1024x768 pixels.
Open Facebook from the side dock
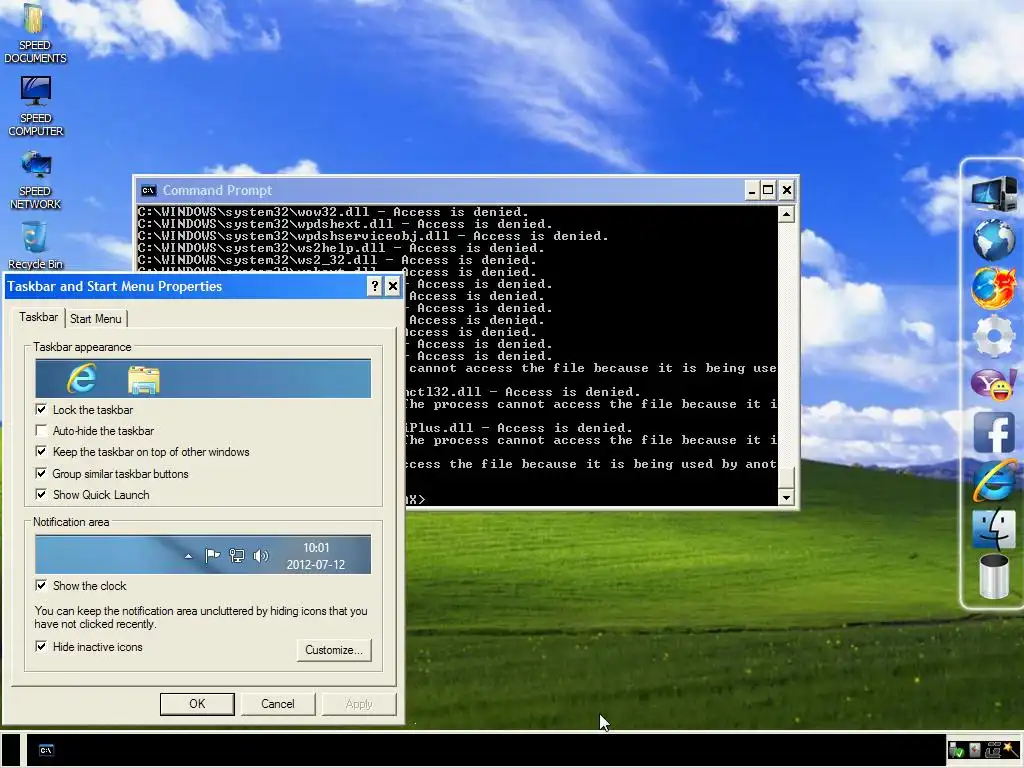(x=994, y=432)
